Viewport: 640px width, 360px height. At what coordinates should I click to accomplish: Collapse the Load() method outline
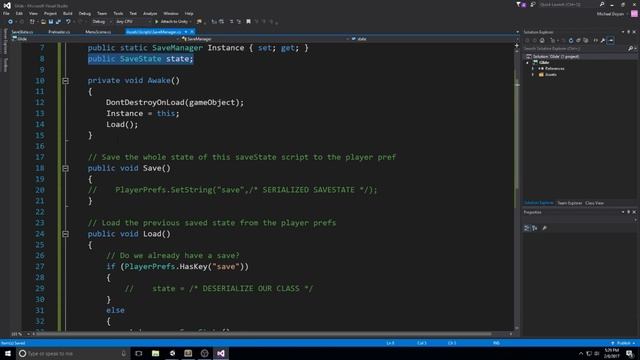point(65,234)
